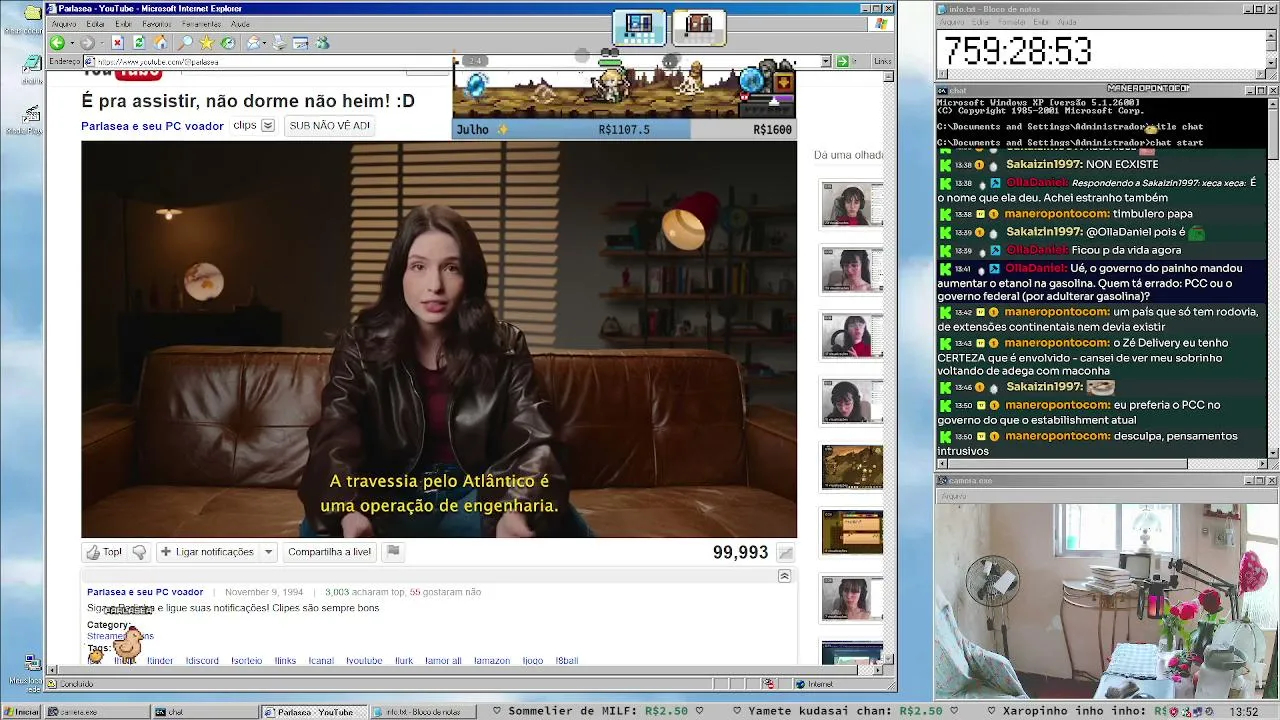Click the system clock showing 13:52
This screenshot has height=720, width=1280.
[1244, 712]
